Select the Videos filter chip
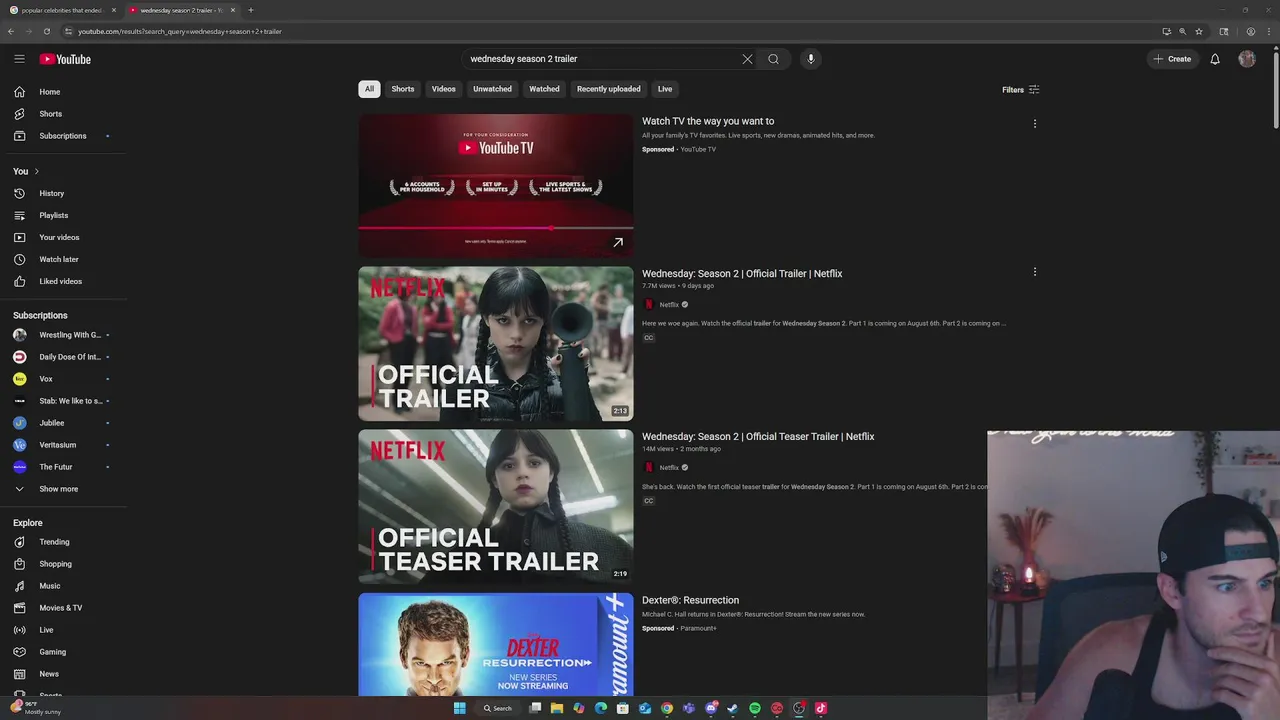 click(x=444, y=89)
